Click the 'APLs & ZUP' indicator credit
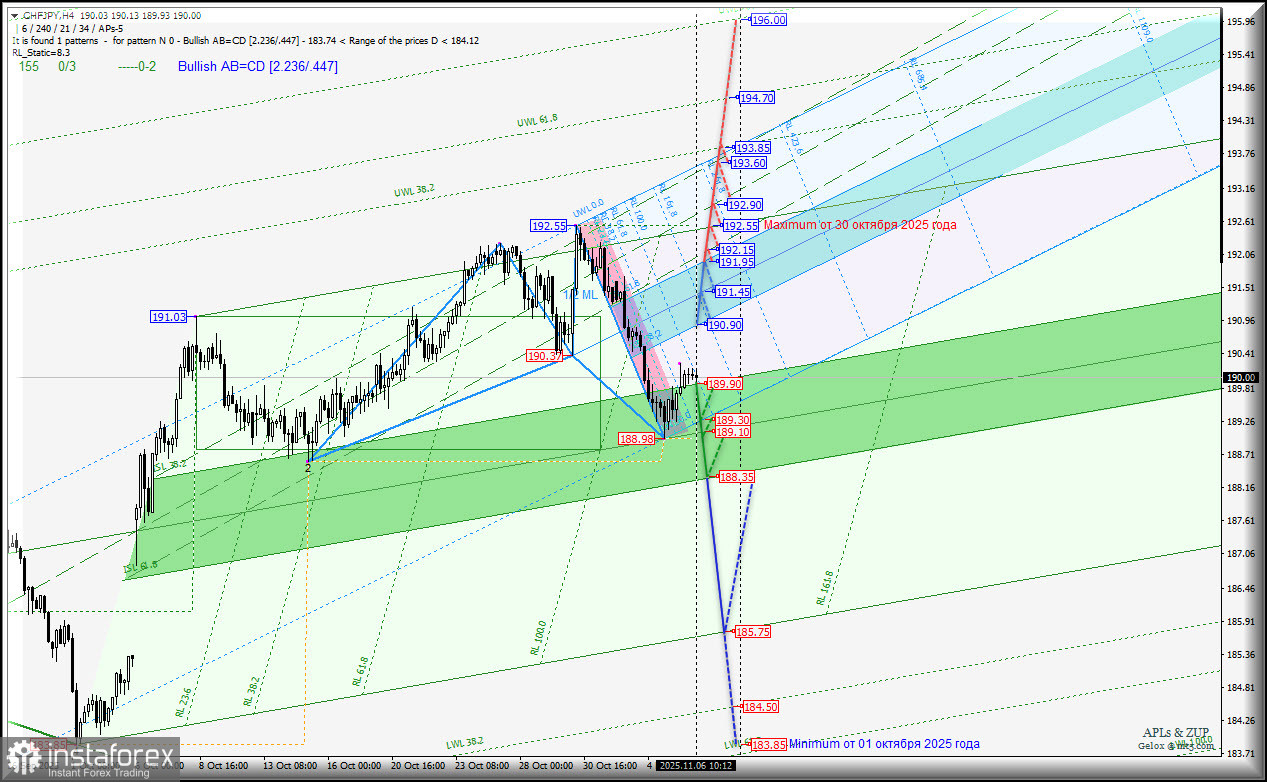Image resolution: width=1267 pixels, height=782 pixels. [1178, 733]
